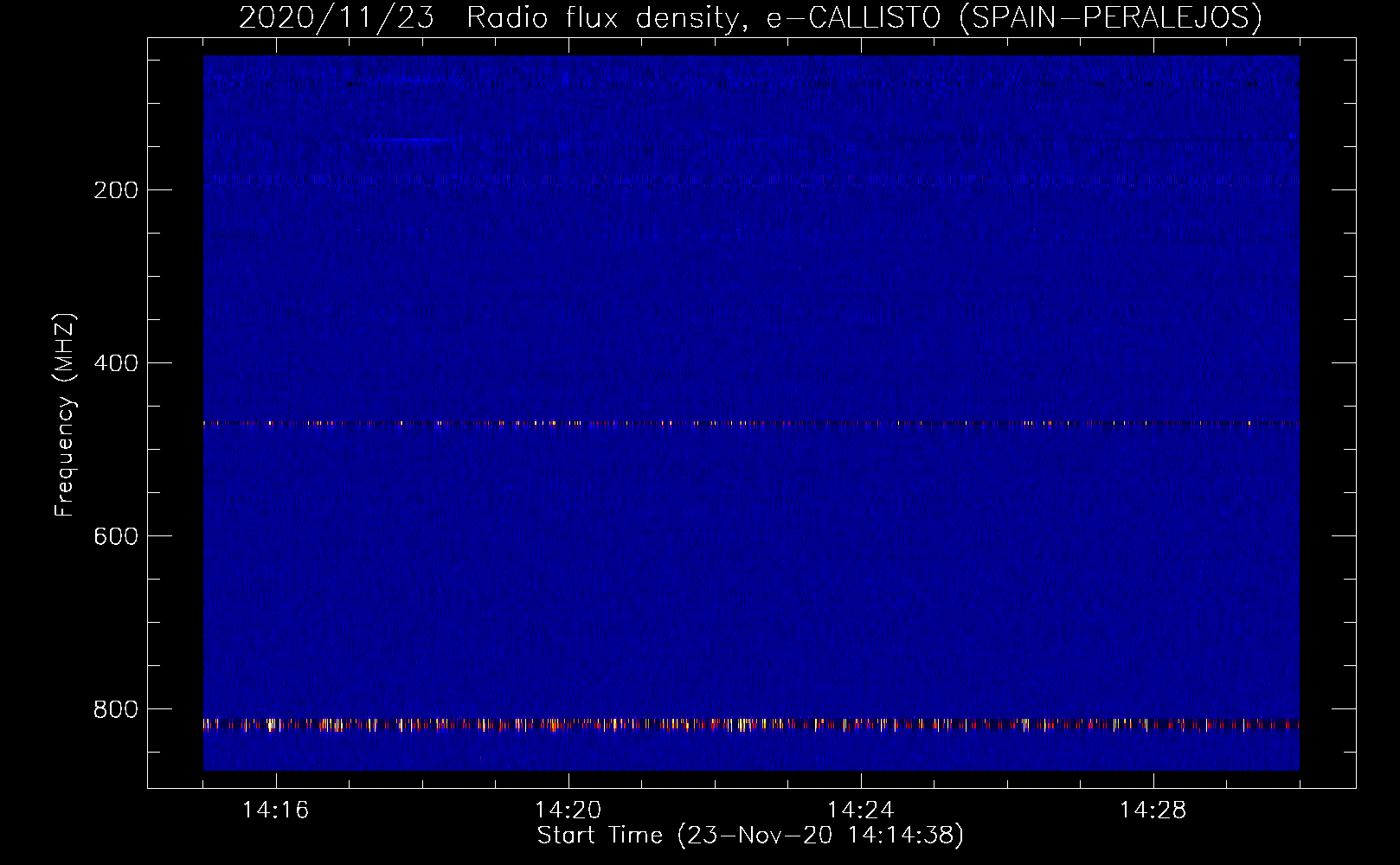Click the plot title mentioning e-CALLISTO SPAIN-PERALEJOS

pyautogui.click(x=750, y=17)
